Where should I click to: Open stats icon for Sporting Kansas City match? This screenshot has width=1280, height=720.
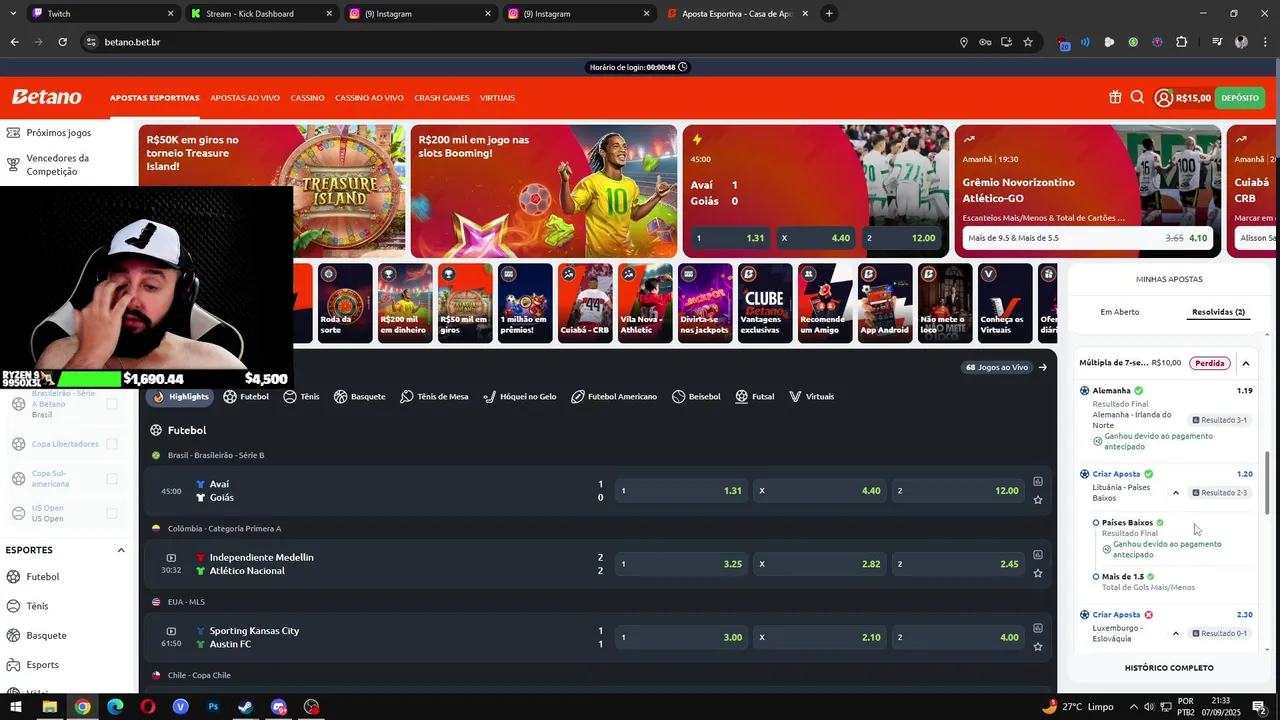click(1038, 628)
